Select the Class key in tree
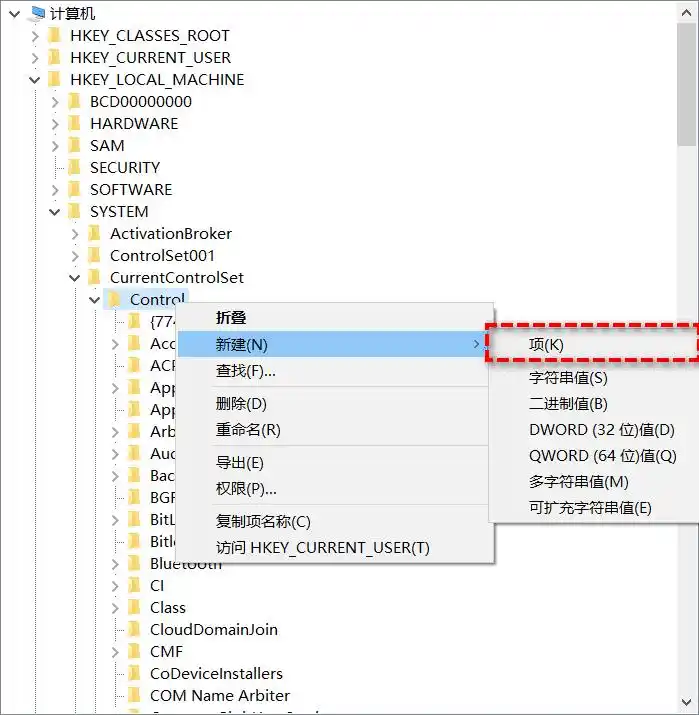 167,608
